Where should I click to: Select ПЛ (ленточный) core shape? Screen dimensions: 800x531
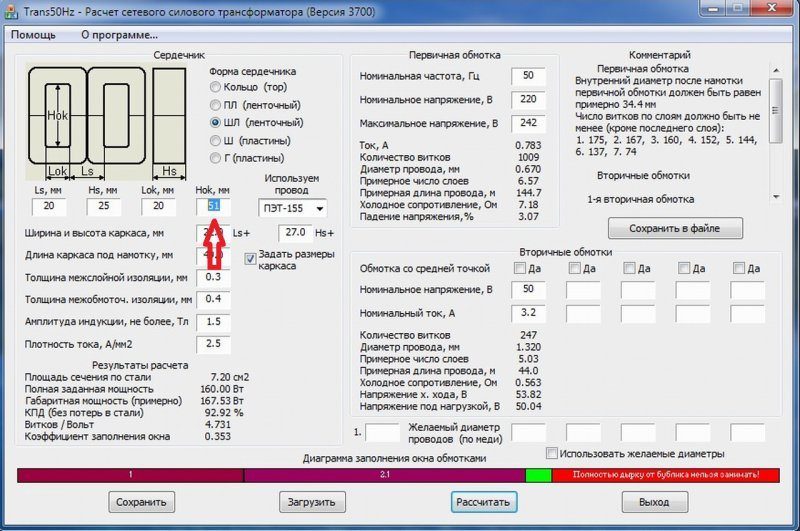pos(215,105)
